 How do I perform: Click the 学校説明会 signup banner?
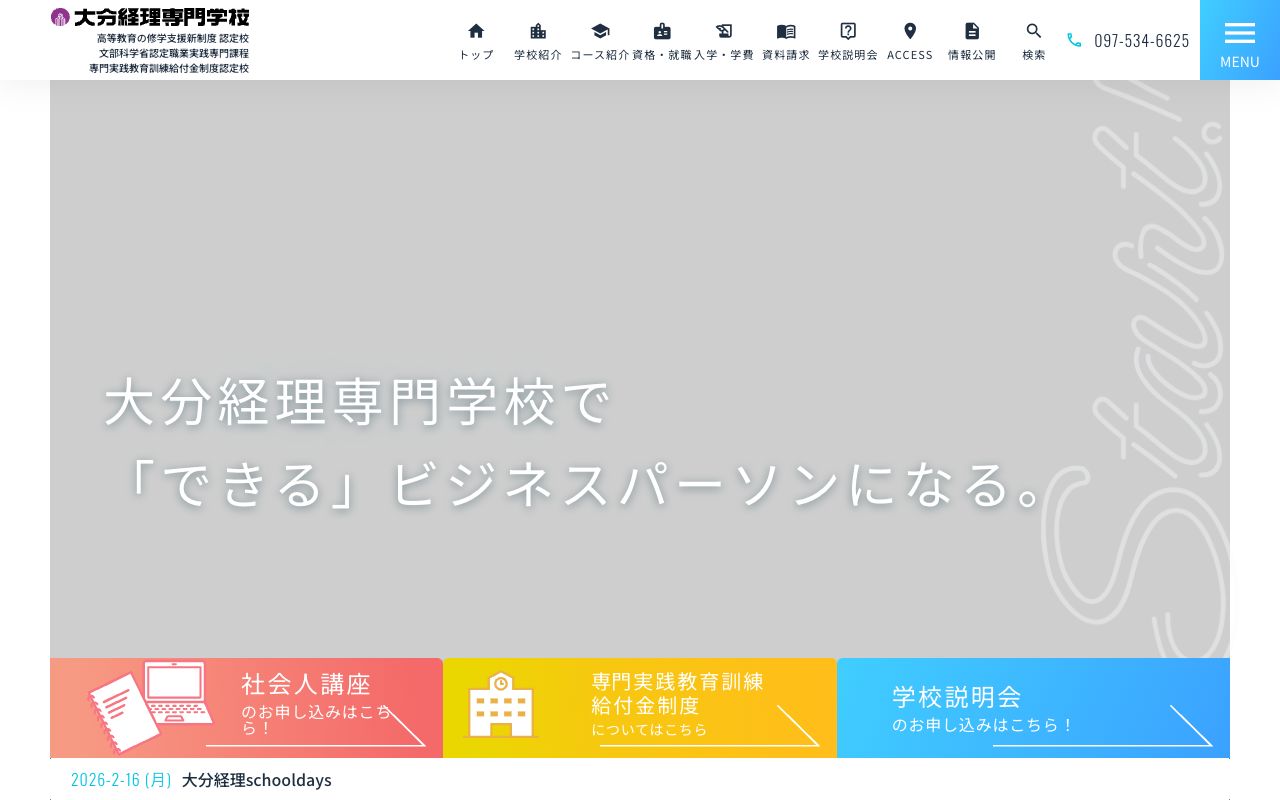coord(1033,707)
